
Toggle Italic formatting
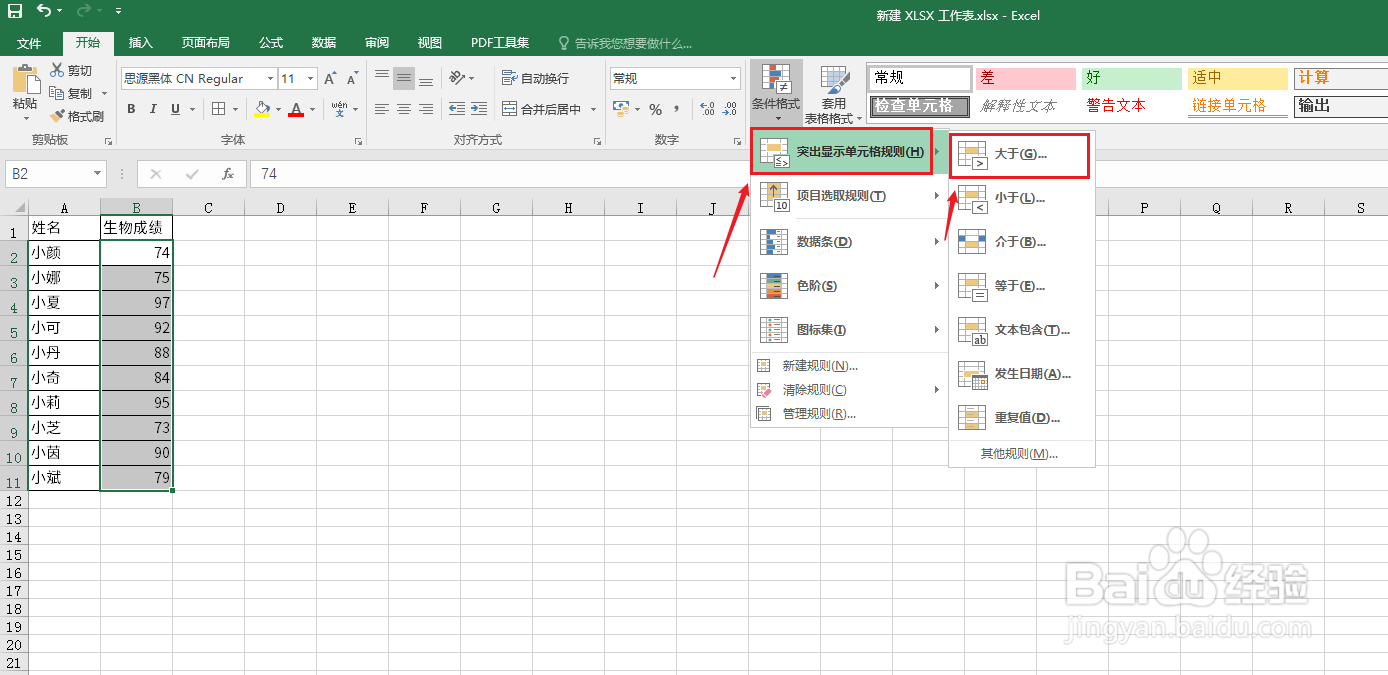click(x=154, y=109)
